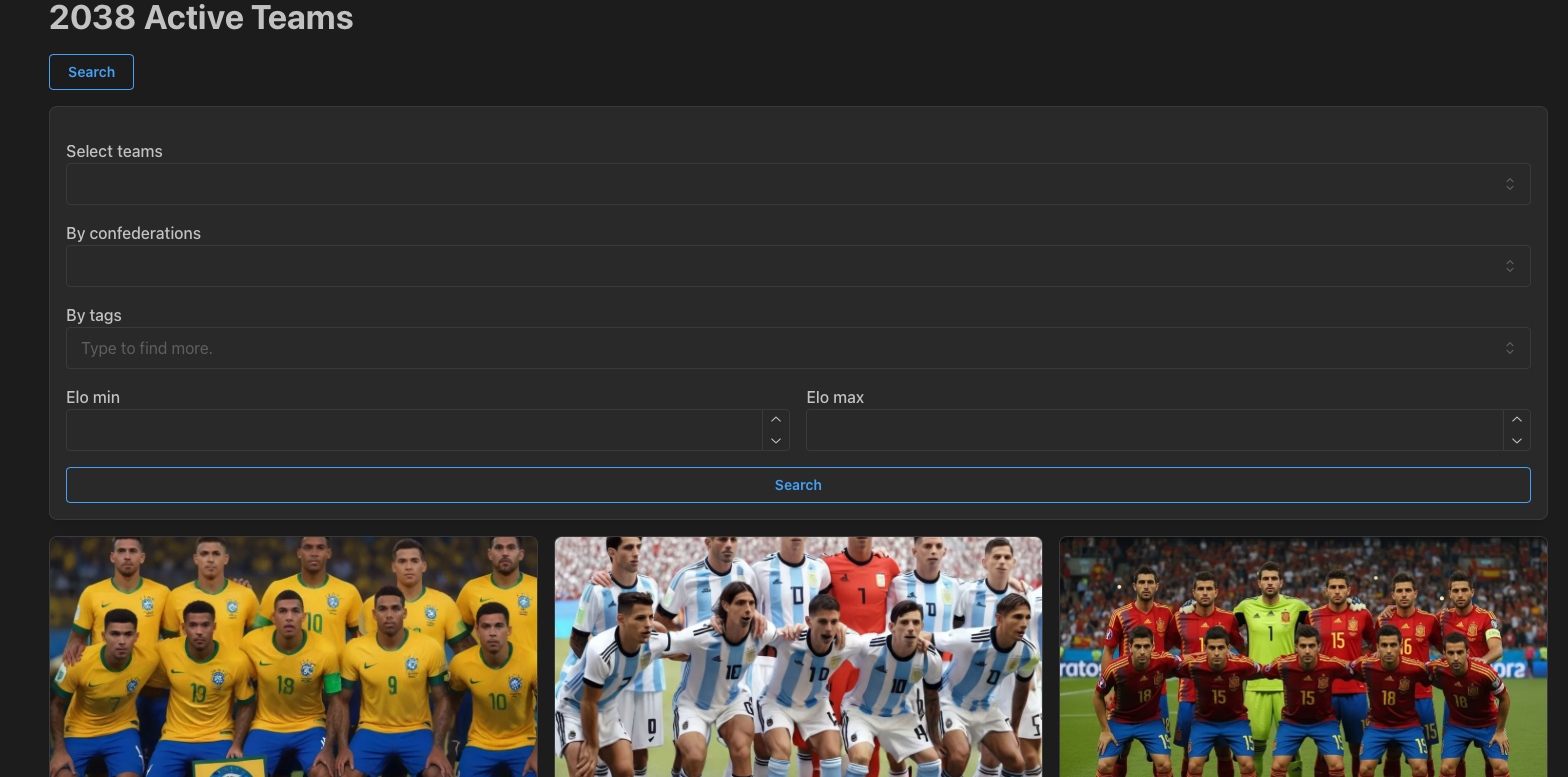
Task: Open the By confederations dropdown field
Action: [780, 266]
